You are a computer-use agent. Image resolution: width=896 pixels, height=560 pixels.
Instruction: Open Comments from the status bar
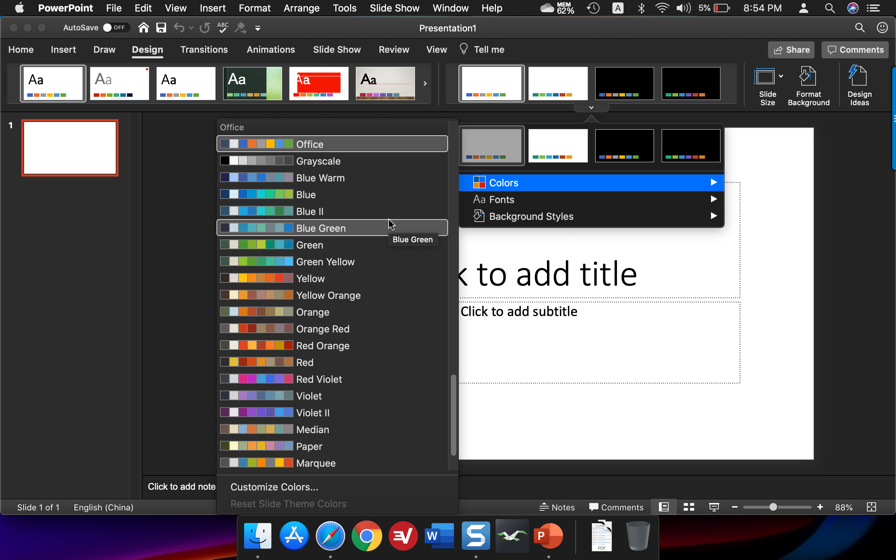(x=616, y=507)
